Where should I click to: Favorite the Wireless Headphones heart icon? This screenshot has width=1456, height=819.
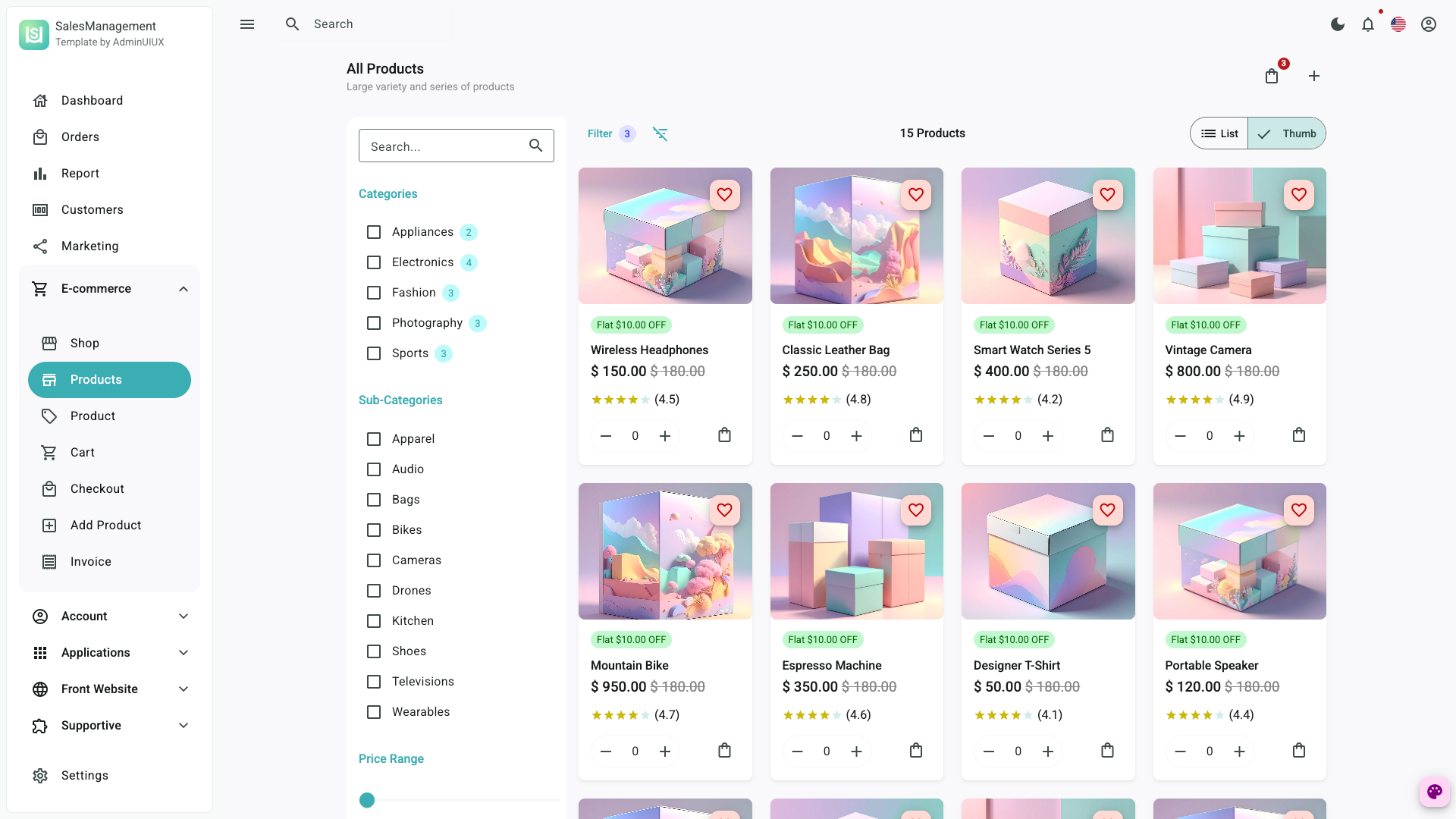(x=724, y=195)
